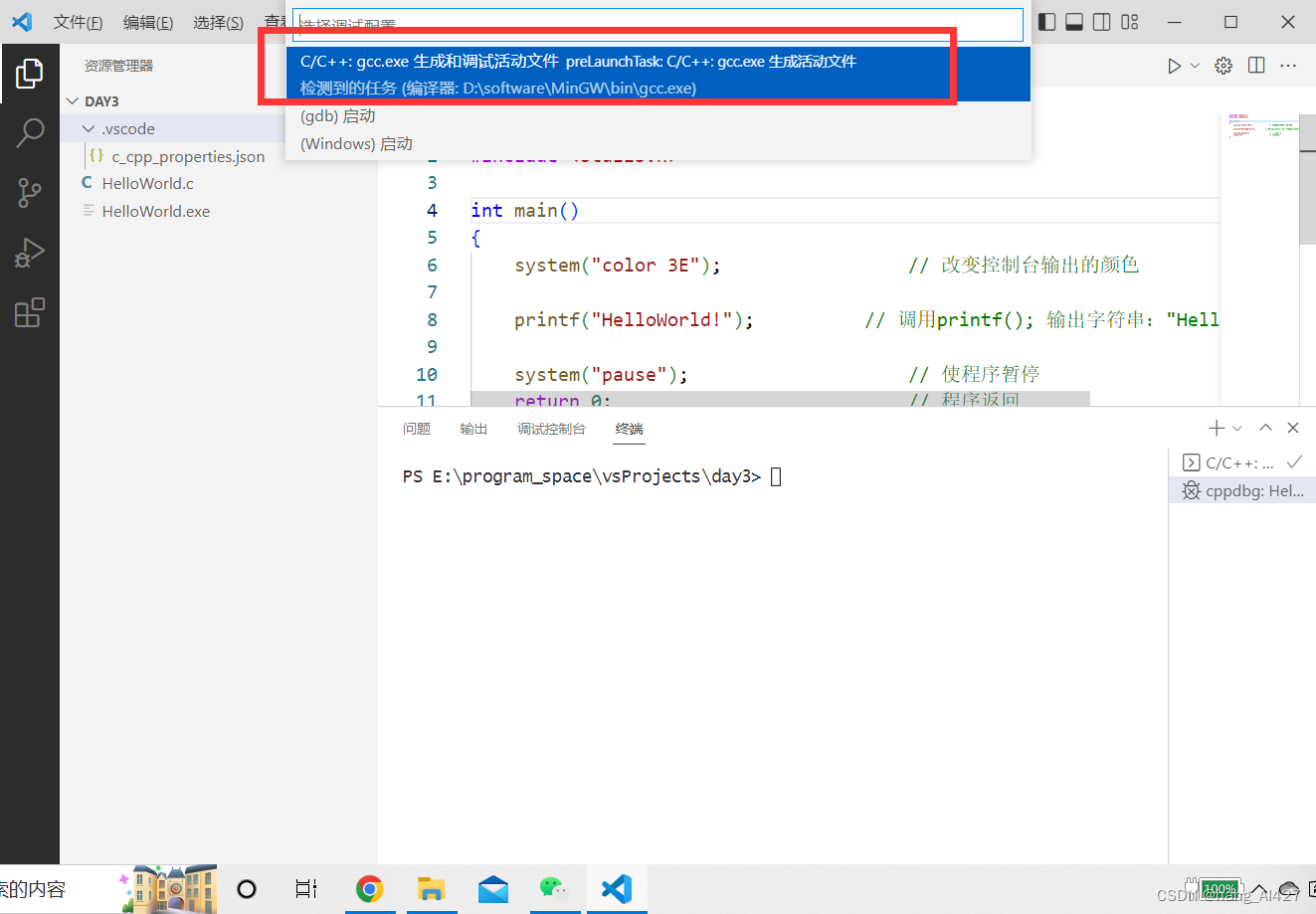The image size is (1316, 914).
Task: Focus the 选择调试配置 input box
Action: tap(658, 24)
